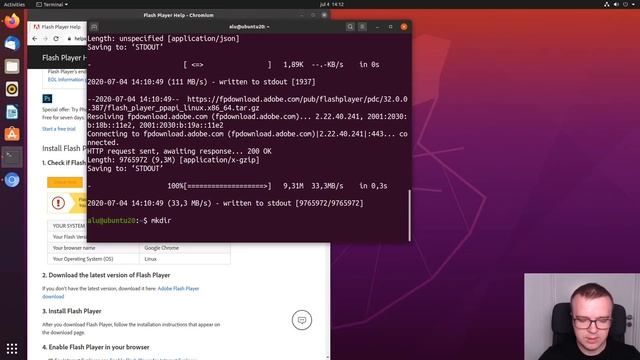The image size is (640, 360).
Task: Click the Chromium window title bar
Action: pyautogui.click(x=178, y=15)
